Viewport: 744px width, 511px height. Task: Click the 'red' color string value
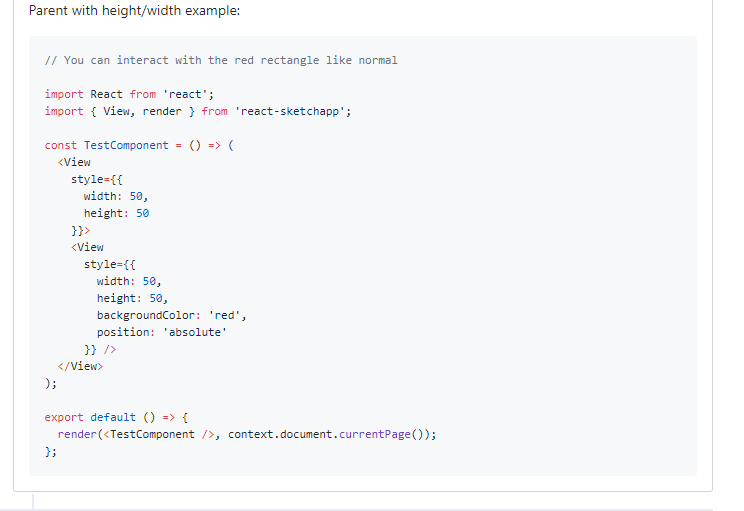[x=227, y=315]
